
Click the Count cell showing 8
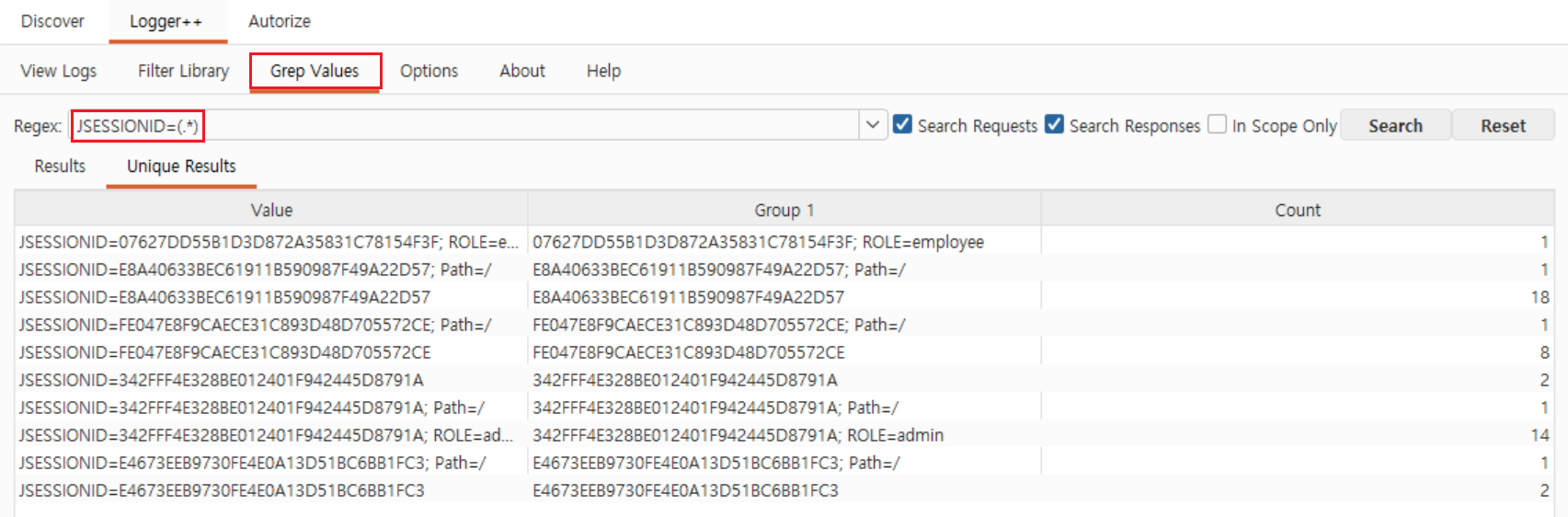pos(1298,352)
